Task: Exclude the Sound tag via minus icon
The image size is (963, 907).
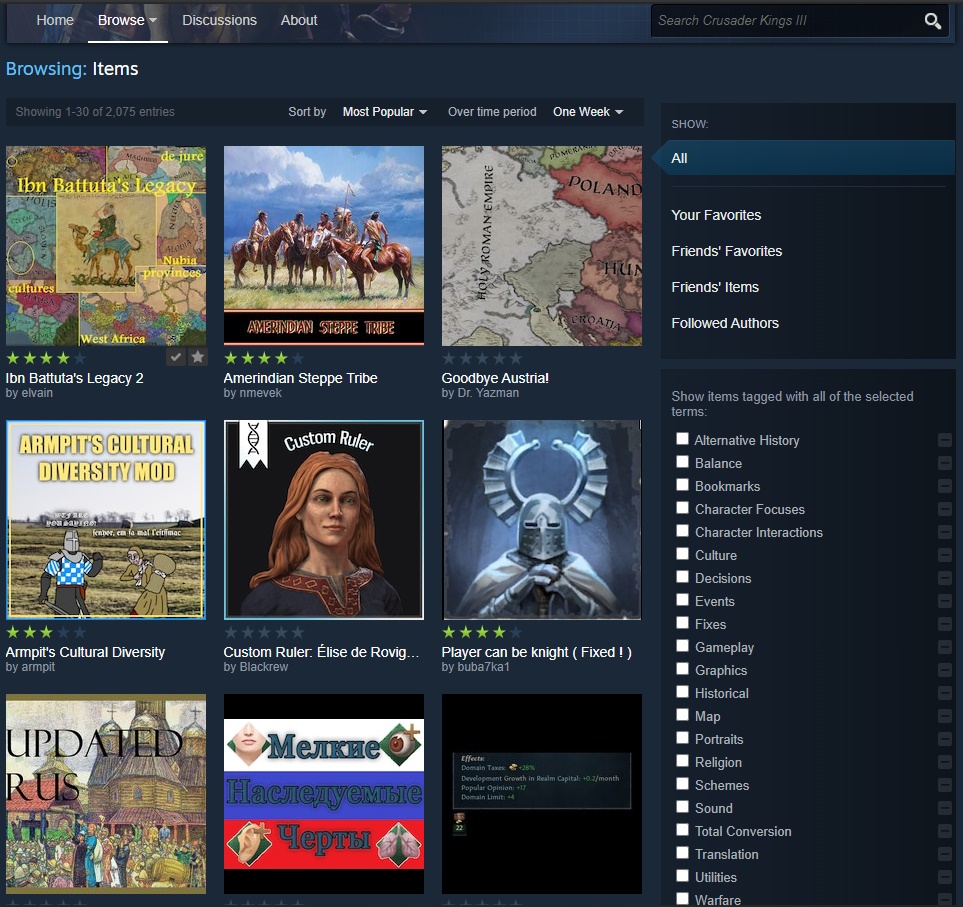Action: point(945,808)
